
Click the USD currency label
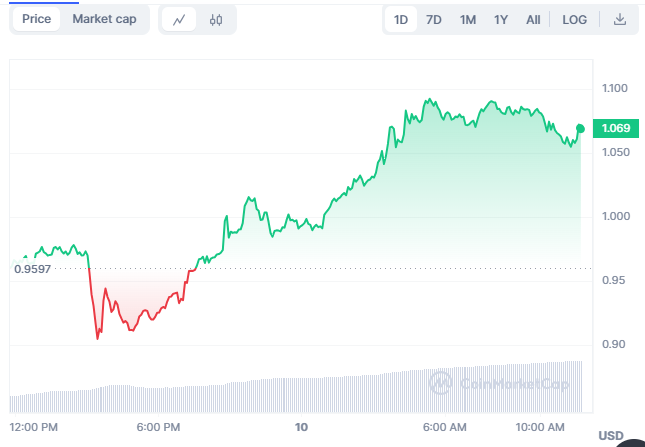click(611, 435)
